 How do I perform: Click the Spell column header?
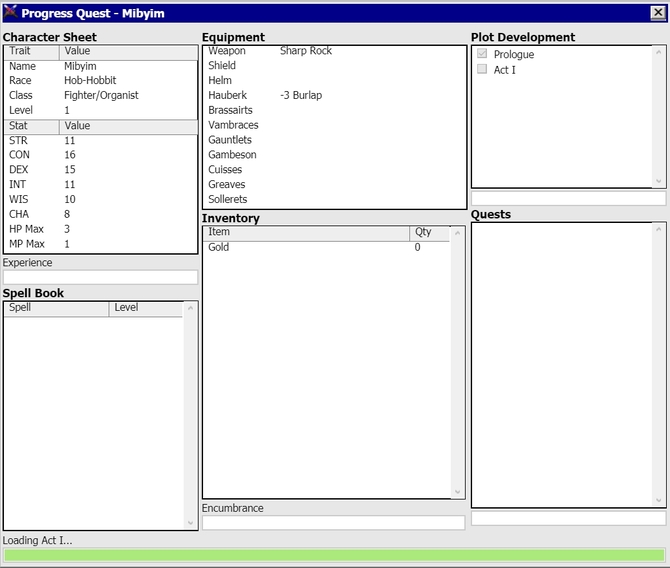56,308
